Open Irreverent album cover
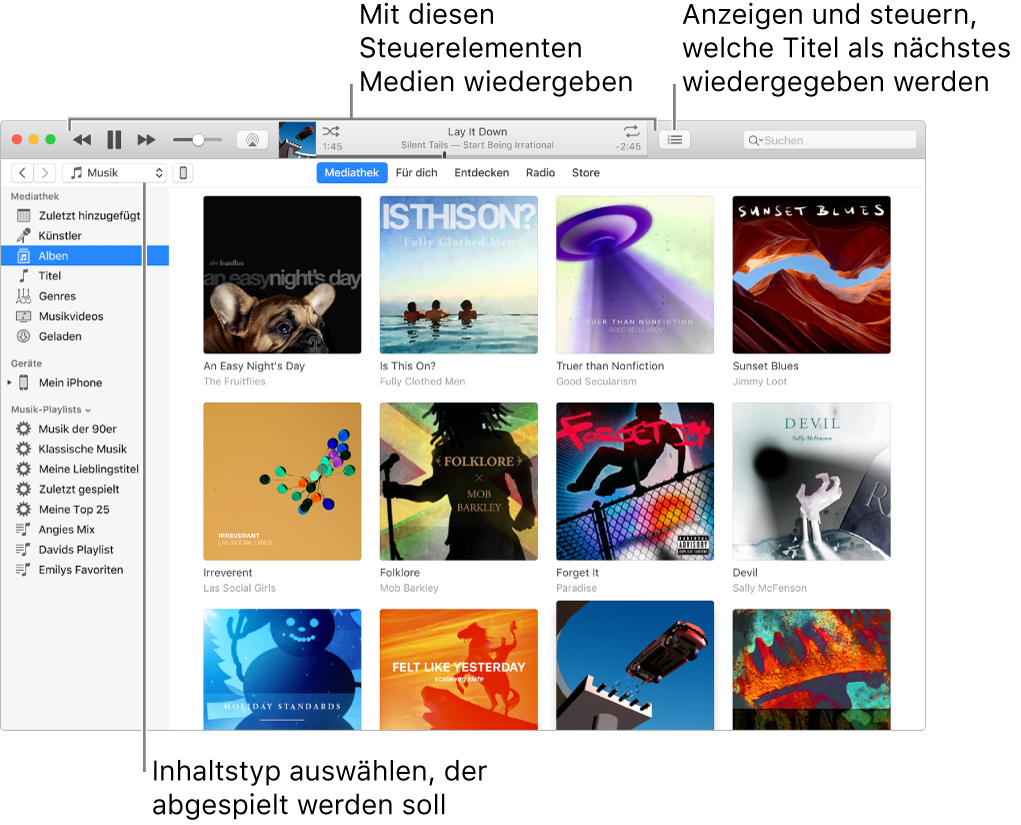 click(282, 481)
